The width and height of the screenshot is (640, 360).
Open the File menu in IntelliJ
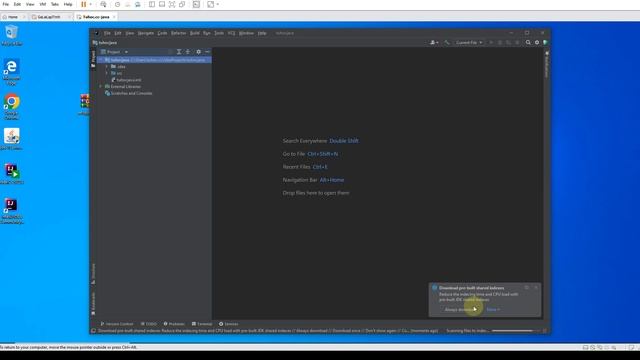pyautogui.click(x=107, y=33)
